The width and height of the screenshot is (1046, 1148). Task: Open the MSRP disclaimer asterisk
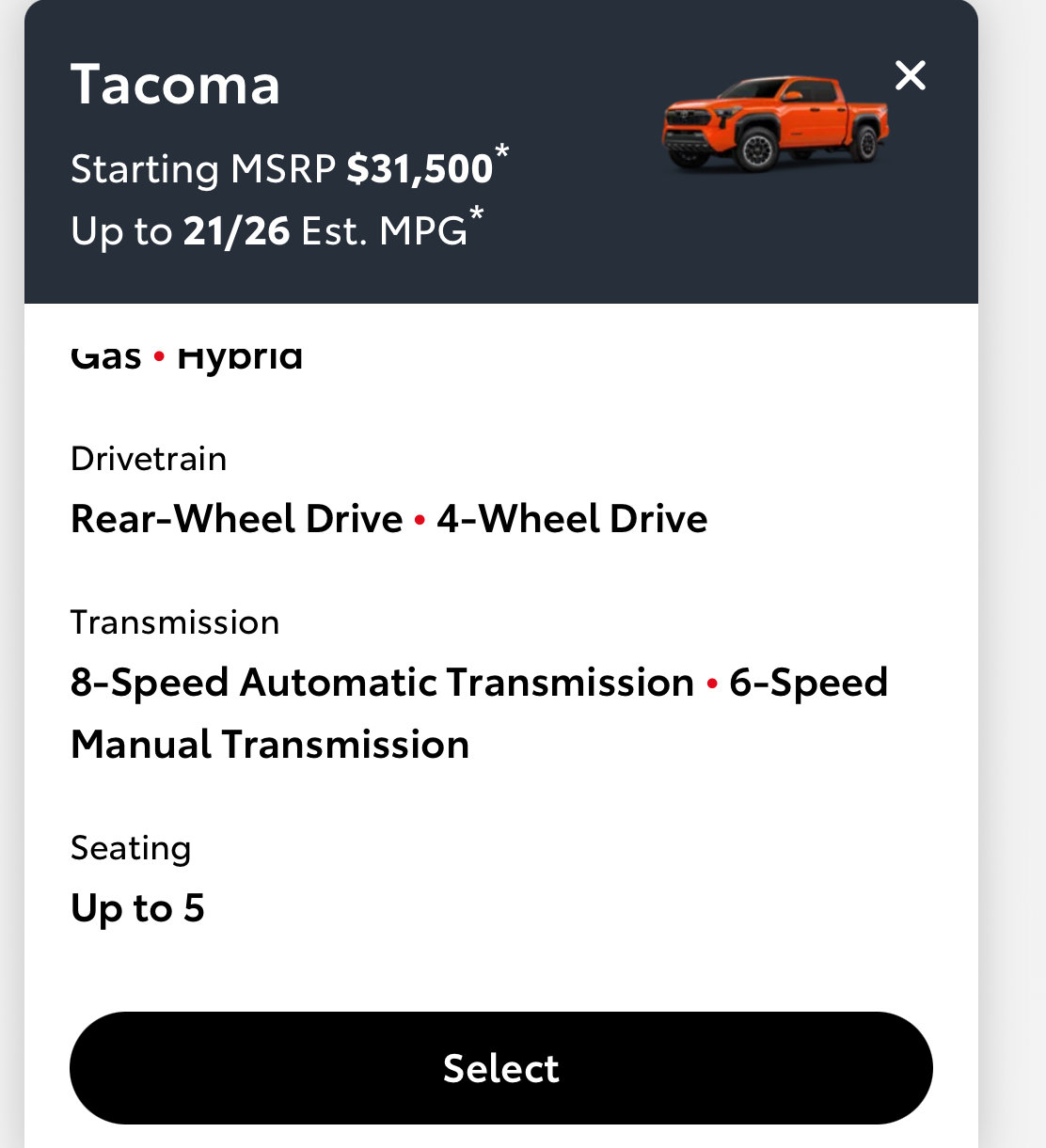502,150
